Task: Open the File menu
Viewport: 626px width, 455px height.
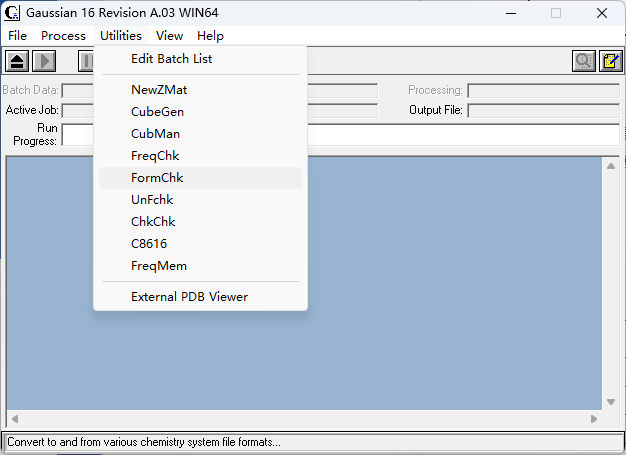Action: tap(18, 36)
